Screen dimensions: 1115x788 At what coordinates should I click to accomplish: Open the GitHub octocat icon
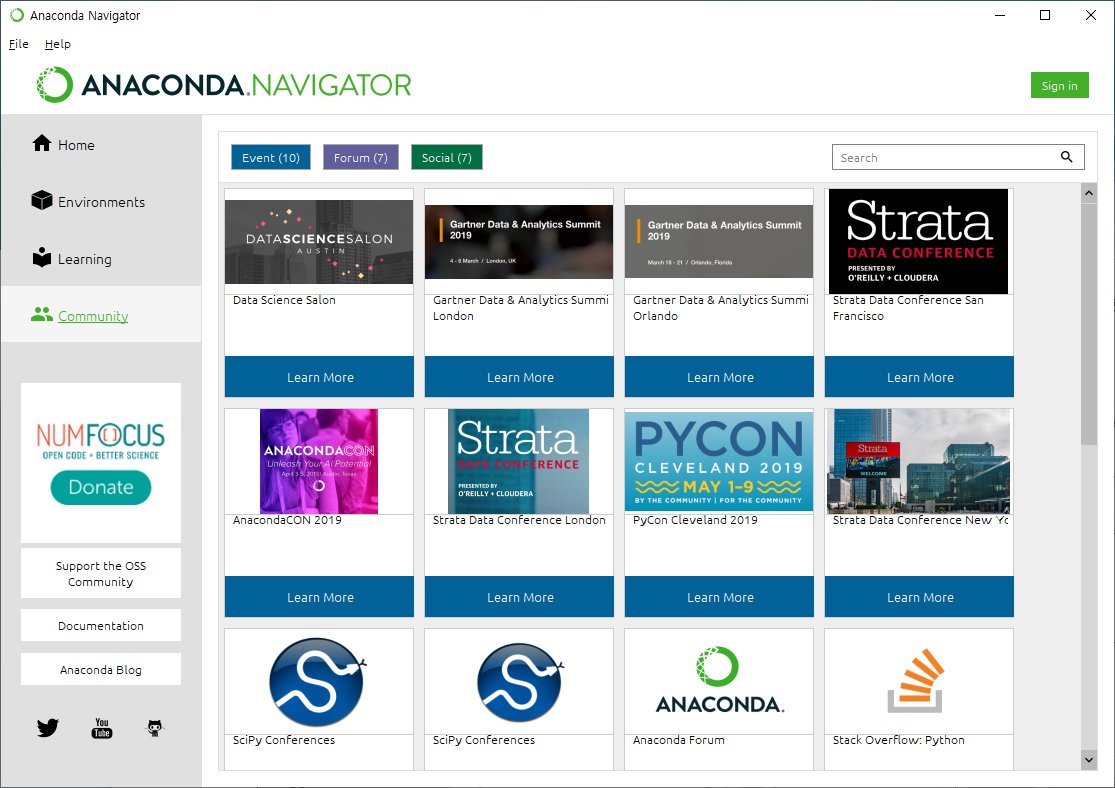click(155, 728)
